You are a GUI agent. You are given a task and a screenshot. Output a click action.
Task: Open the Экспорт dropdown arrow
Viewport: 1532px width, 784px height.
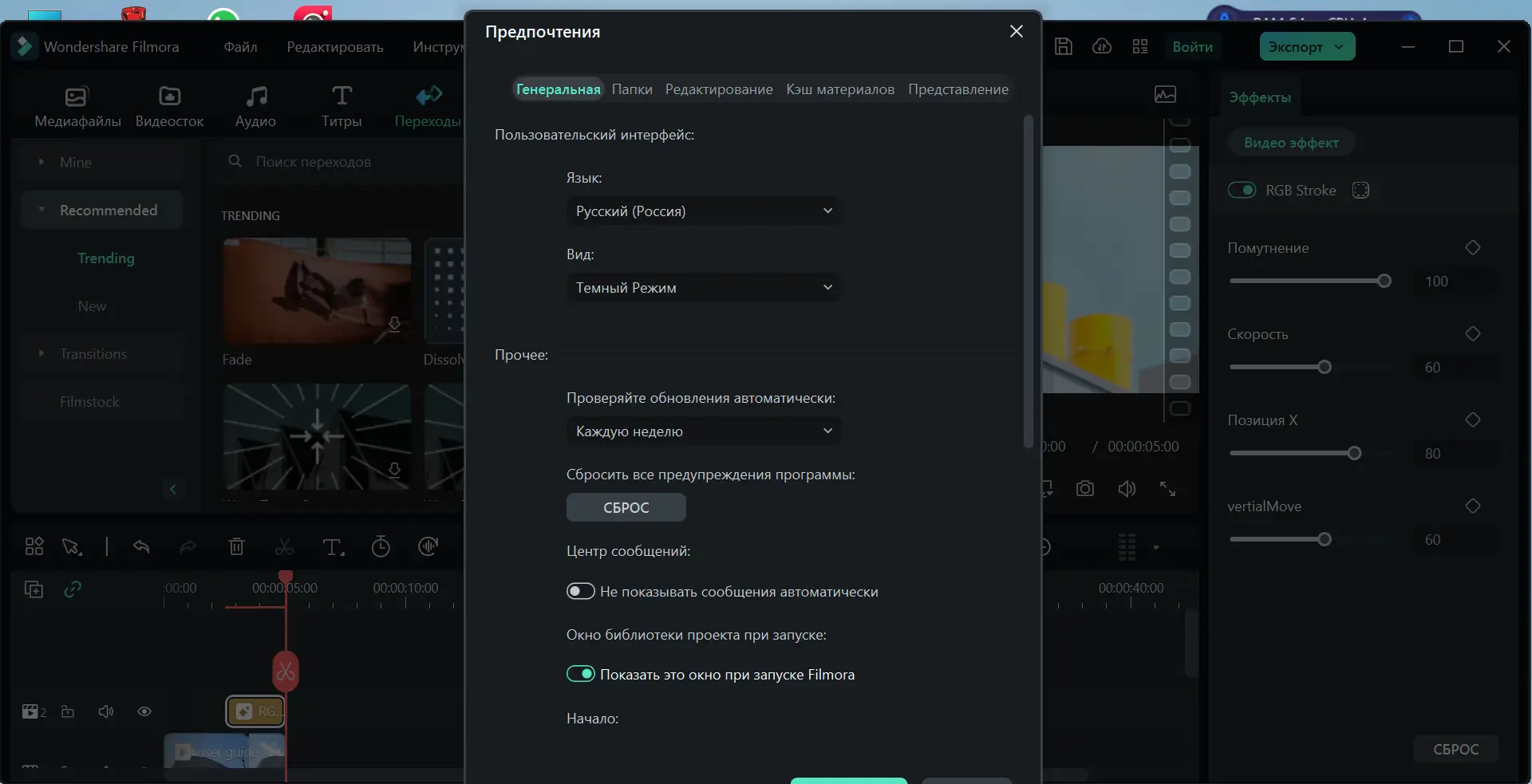1340,47
